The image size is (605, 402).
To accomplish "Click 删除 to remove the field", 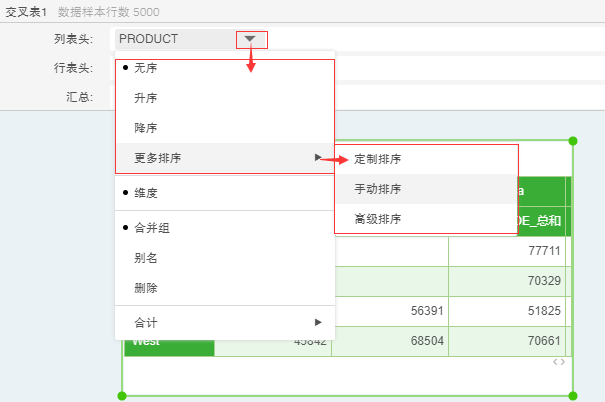I will [146, 288].
